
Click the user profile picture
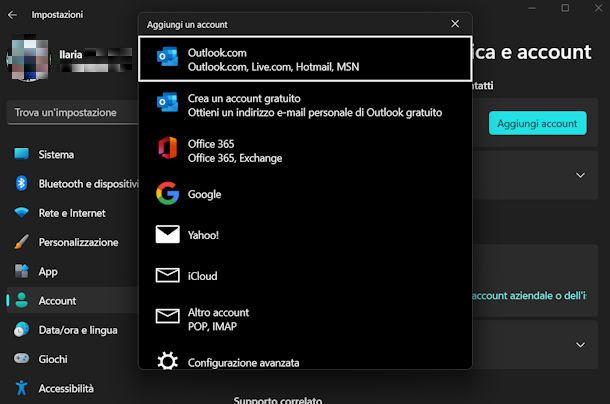pyautogui.click(x=29, y=59)
